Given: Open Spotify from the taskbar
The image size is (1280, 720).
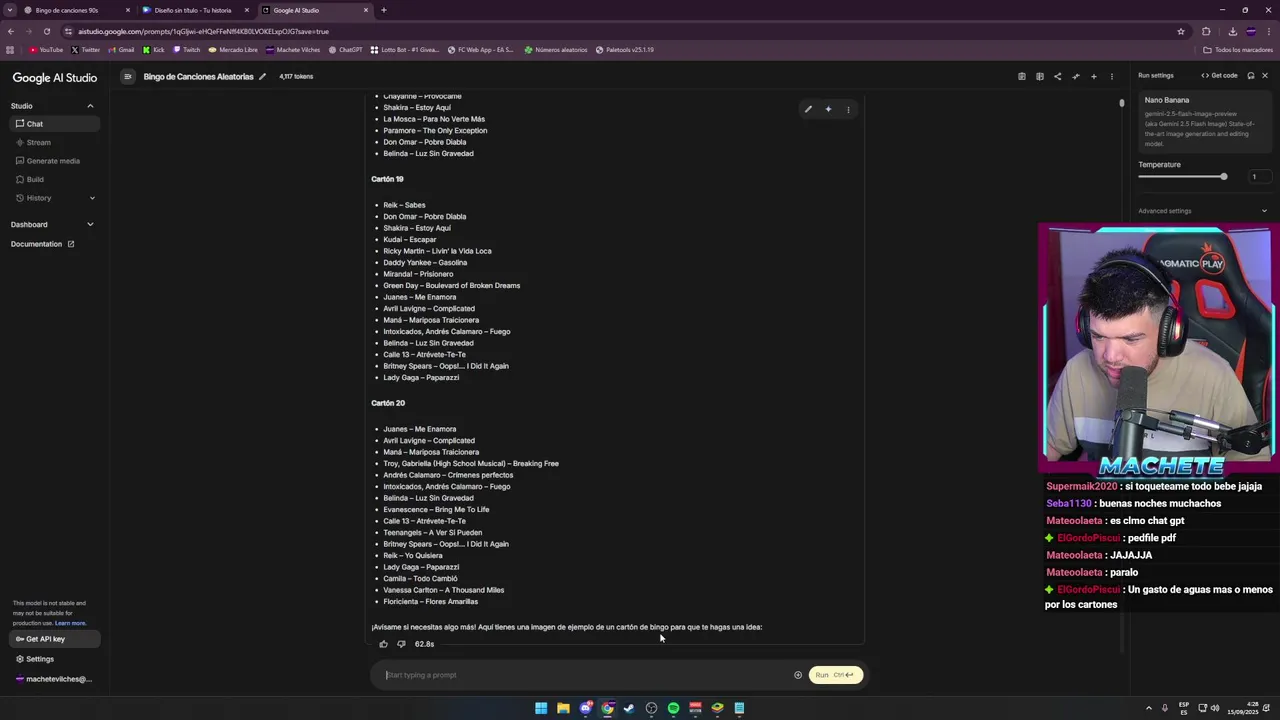Looking at the screenshot, I should pos(673,708).
